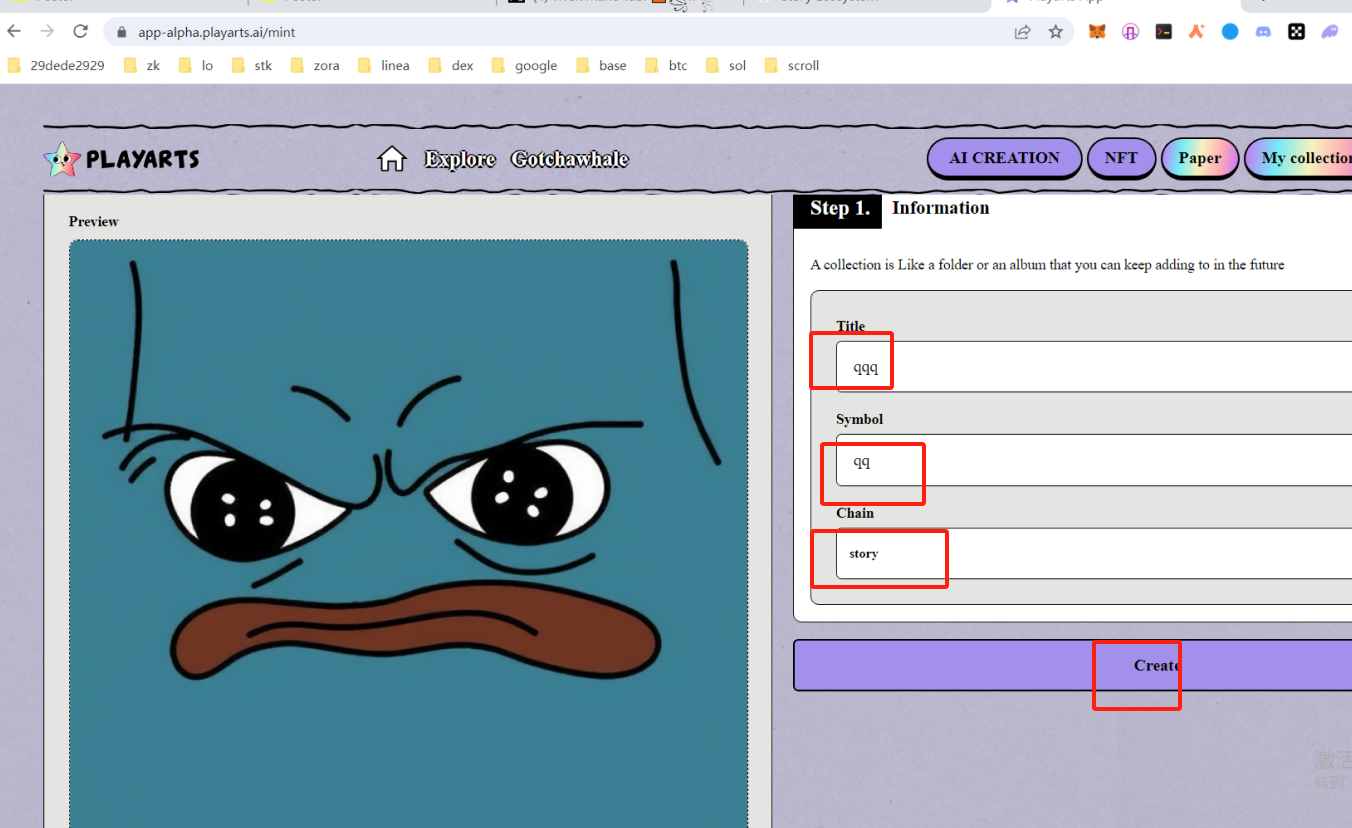Open the Explore menu item

click(x=460, y=159)
